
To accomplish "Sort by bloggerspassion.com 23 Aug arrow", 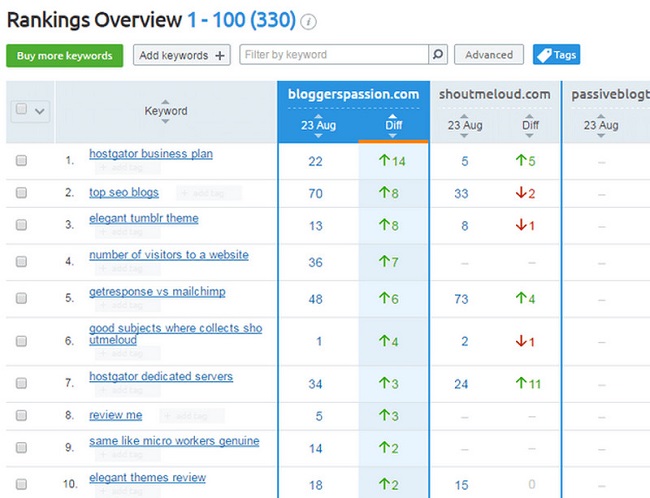I will point(317,137).
